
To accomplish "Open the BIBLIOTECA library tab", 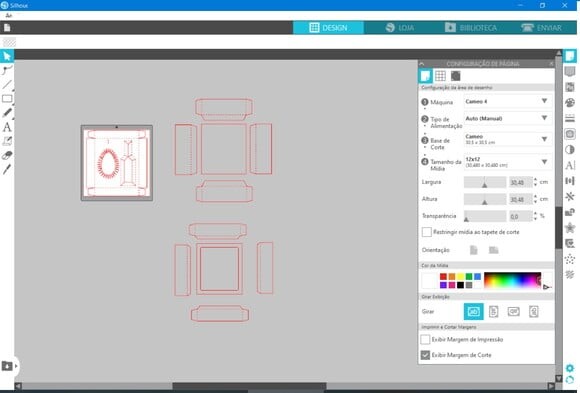I will (471, 28).
